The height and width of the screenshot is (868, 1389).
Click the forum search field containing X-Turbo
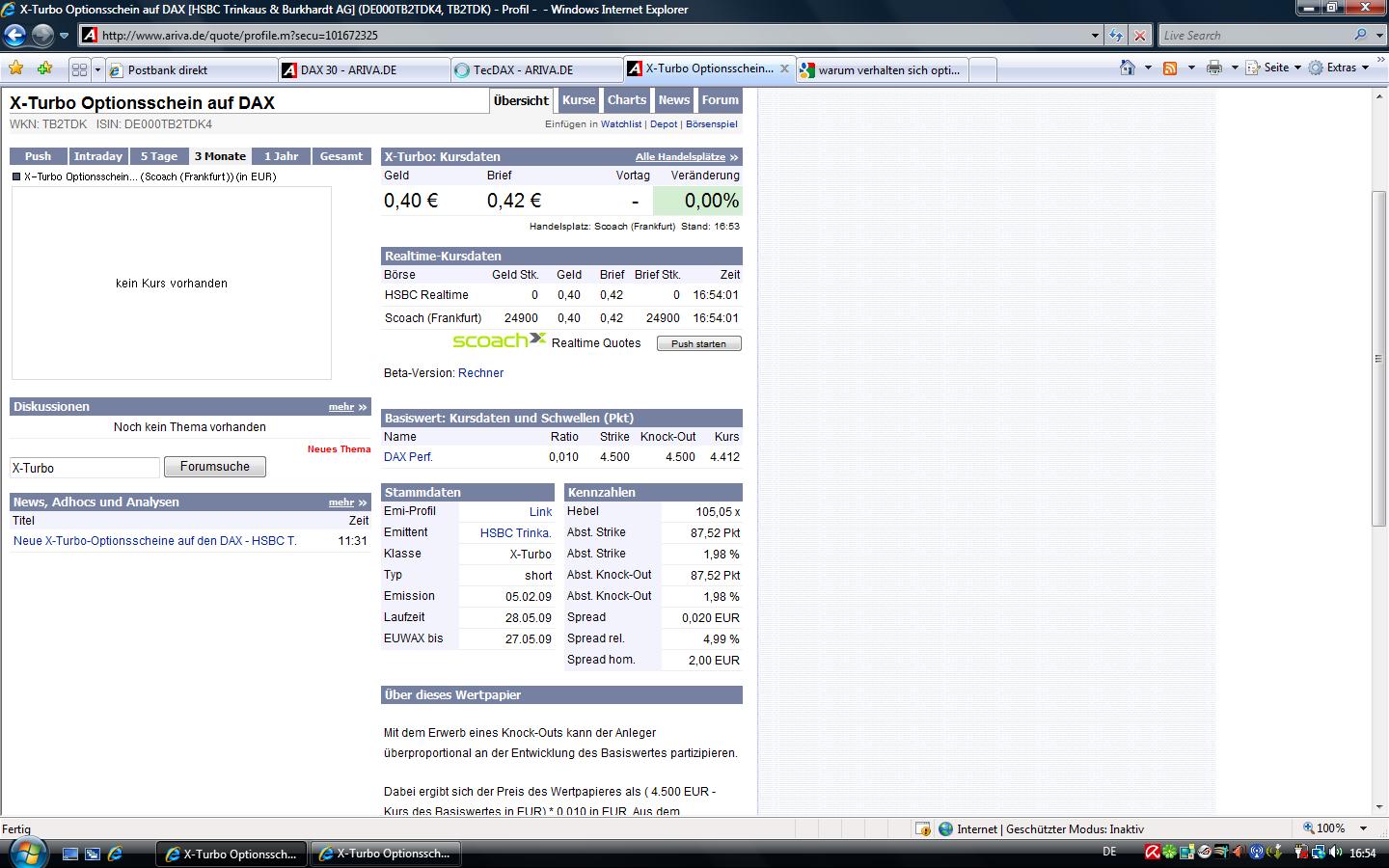pos(85,468)
